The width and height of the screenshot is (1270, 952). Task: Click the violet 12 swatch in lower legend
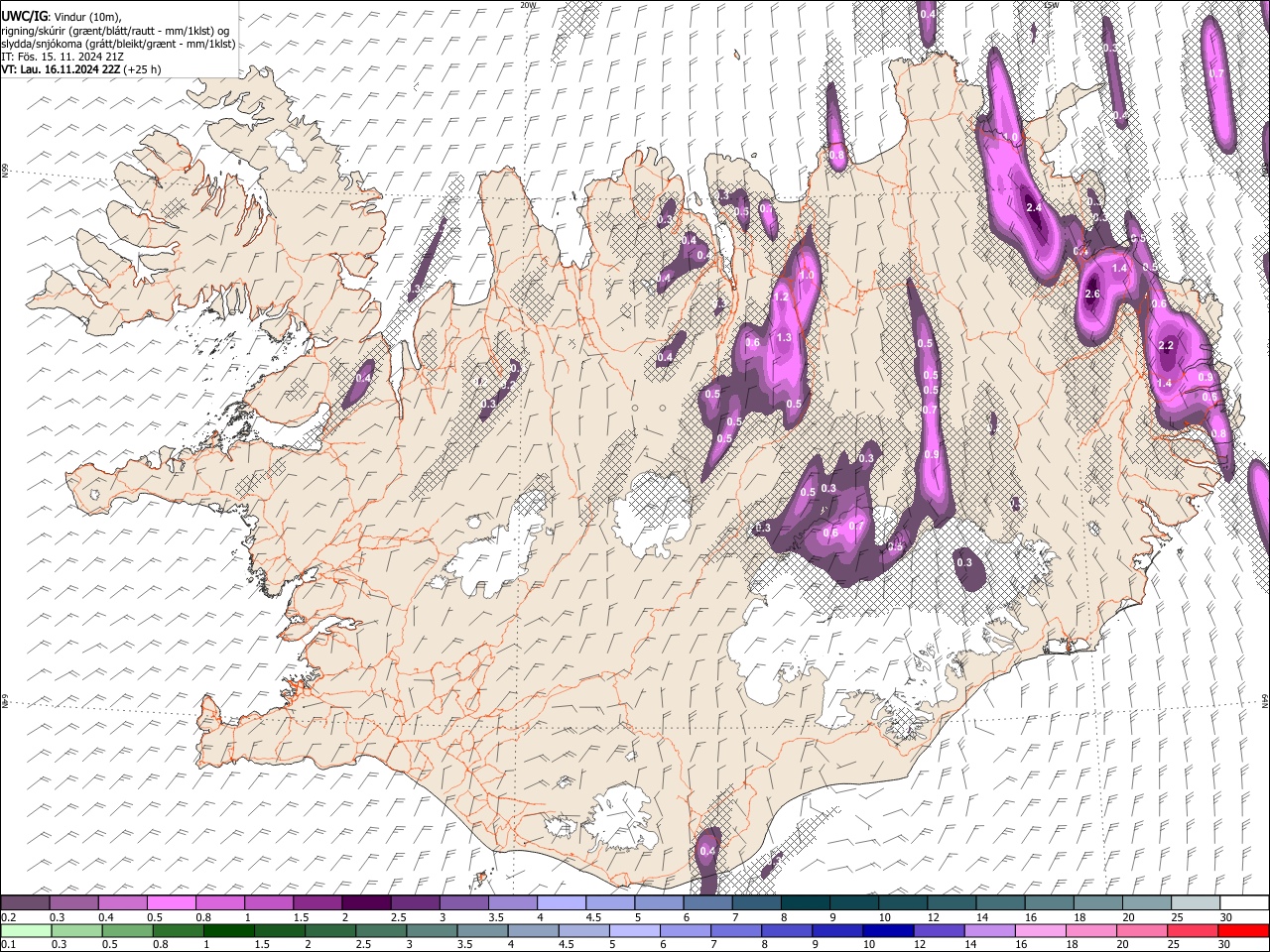(939, 930)
